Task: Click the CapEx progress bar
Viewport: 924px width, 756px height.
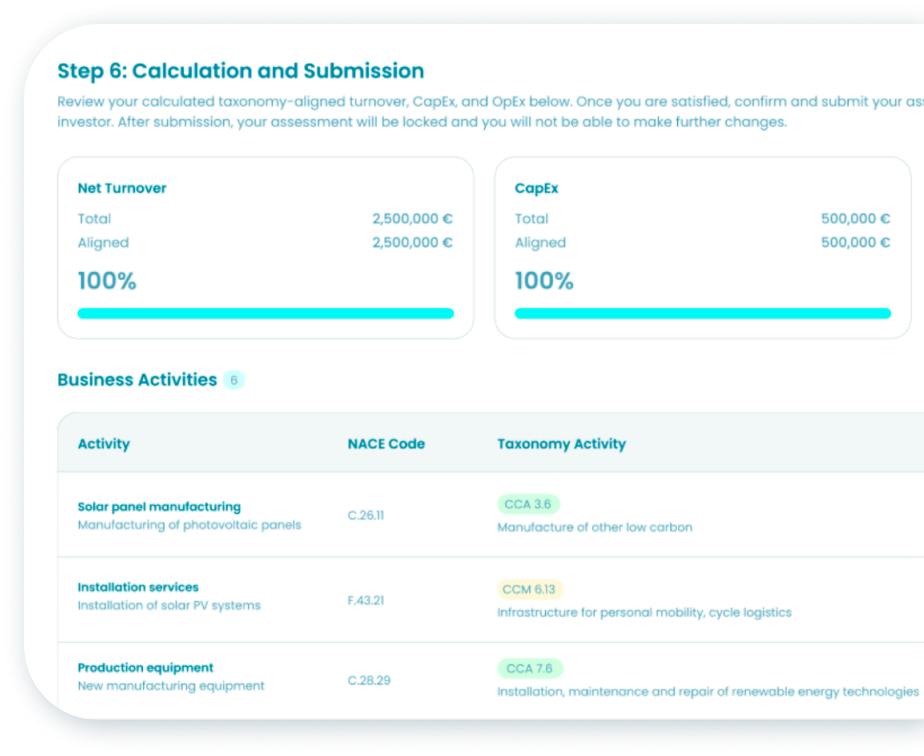Action: click(x=702, y=313)
